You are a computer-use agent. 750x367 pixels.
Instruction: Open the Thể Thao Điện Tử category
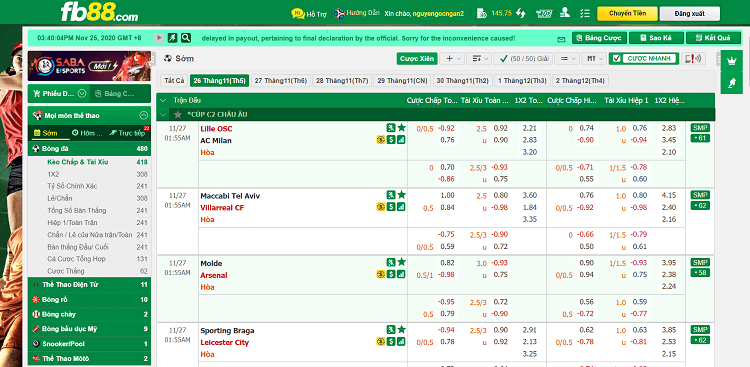pos(89,284)
